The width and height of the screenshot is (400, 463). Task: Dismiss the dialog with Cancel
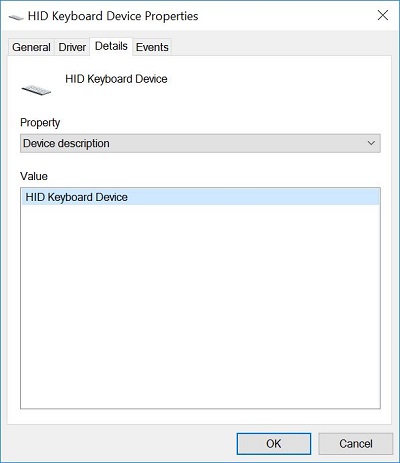[x=356, y=444]
